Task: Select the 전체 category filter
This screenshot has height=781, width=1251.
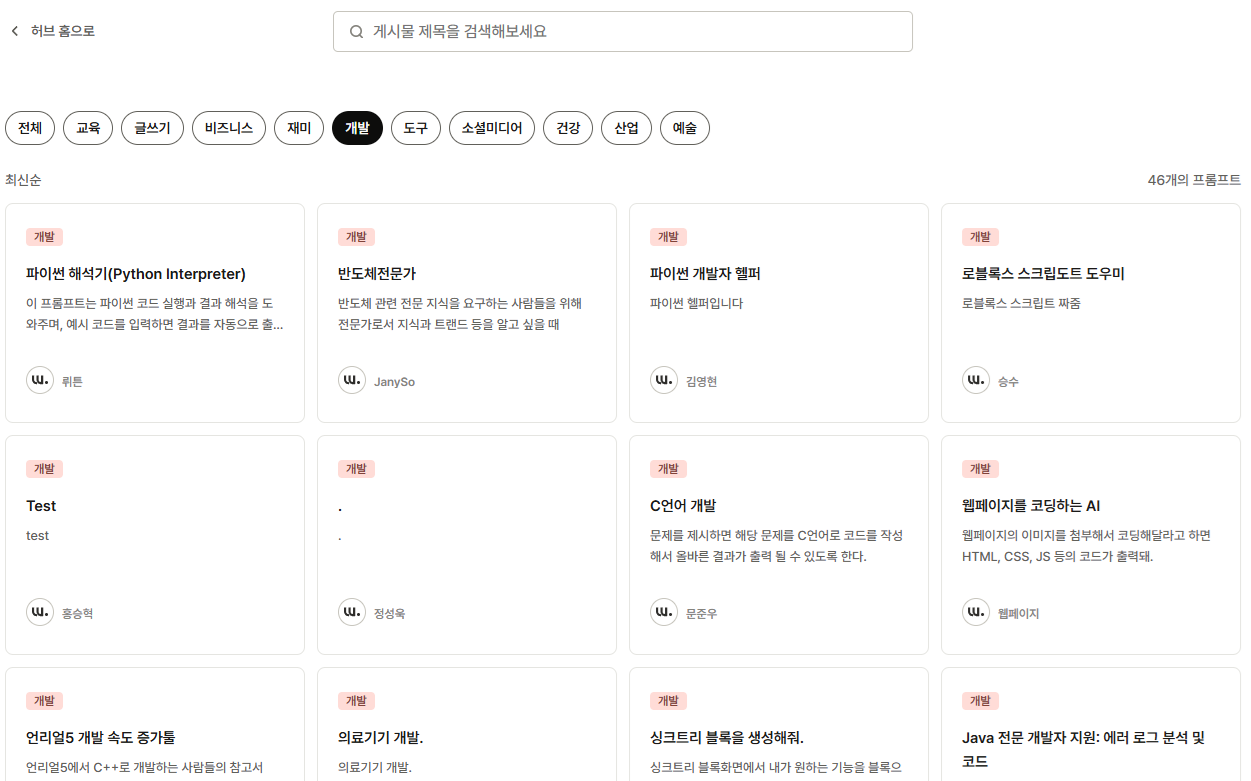Action: [x=30, y=128]
